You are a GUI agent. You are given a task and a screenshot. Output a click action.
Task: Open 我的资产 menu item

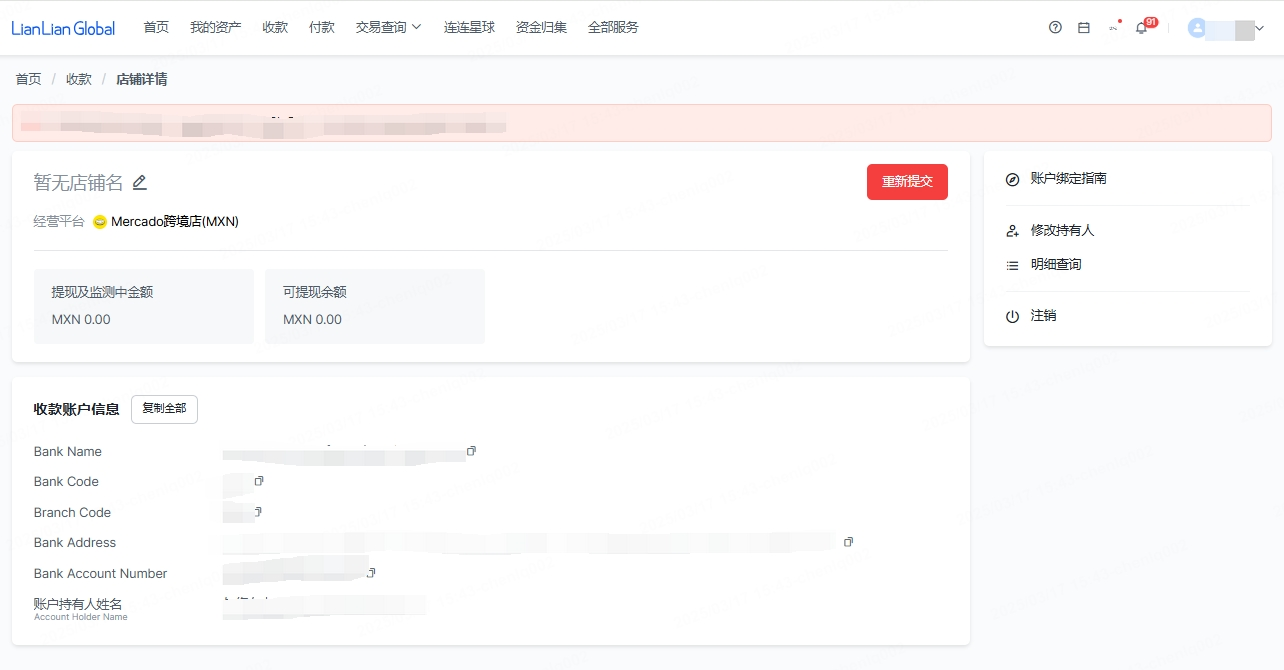pos(216,28)
